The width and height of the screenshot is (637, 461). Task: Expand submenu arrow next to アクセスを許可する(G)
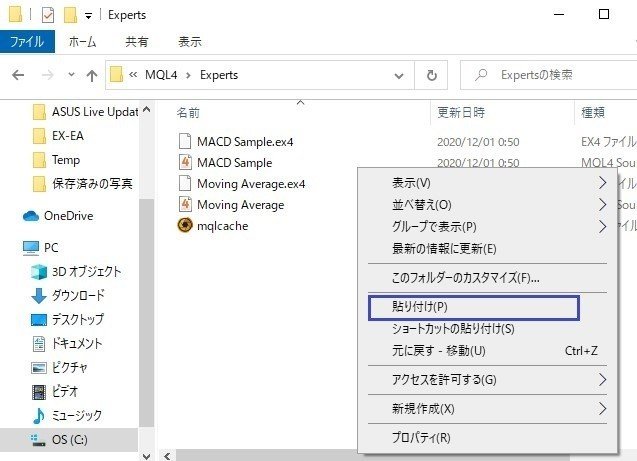point(602,380)
